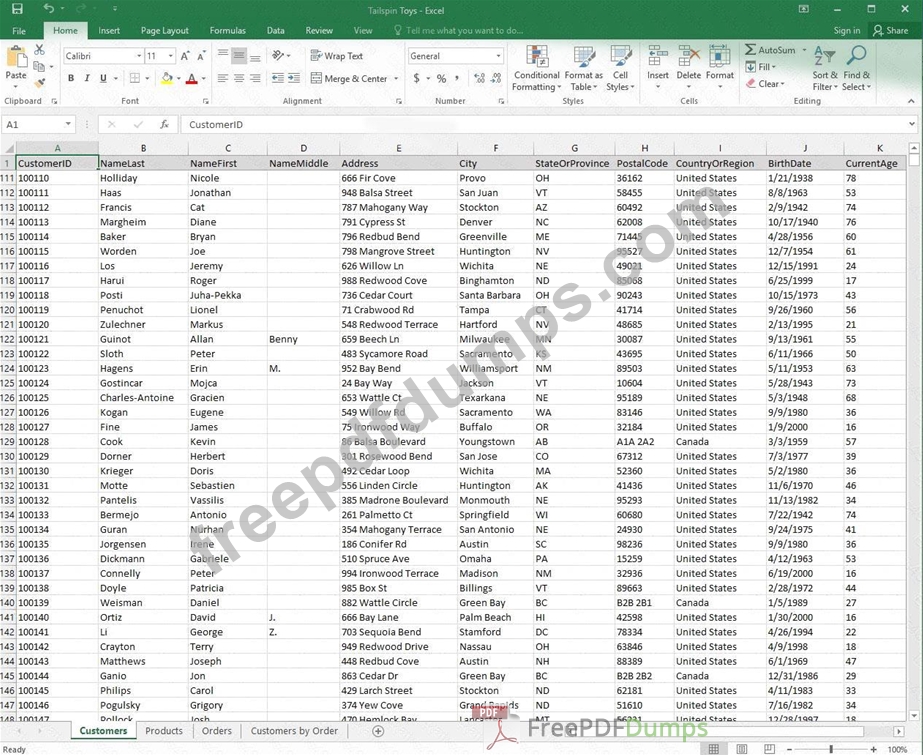
Task: Open Format as Table gallery
Action: point(583,68)
